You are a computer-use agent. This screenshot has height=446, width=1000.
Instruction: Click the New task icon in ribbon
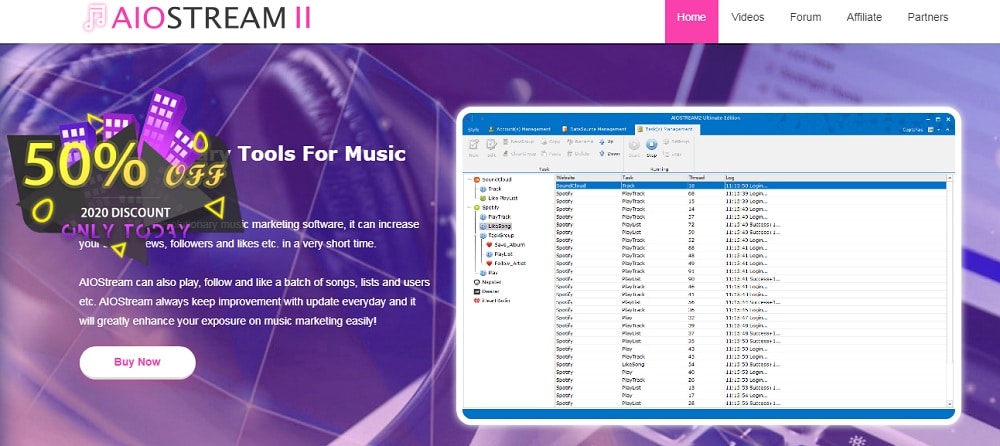point(474,147)
